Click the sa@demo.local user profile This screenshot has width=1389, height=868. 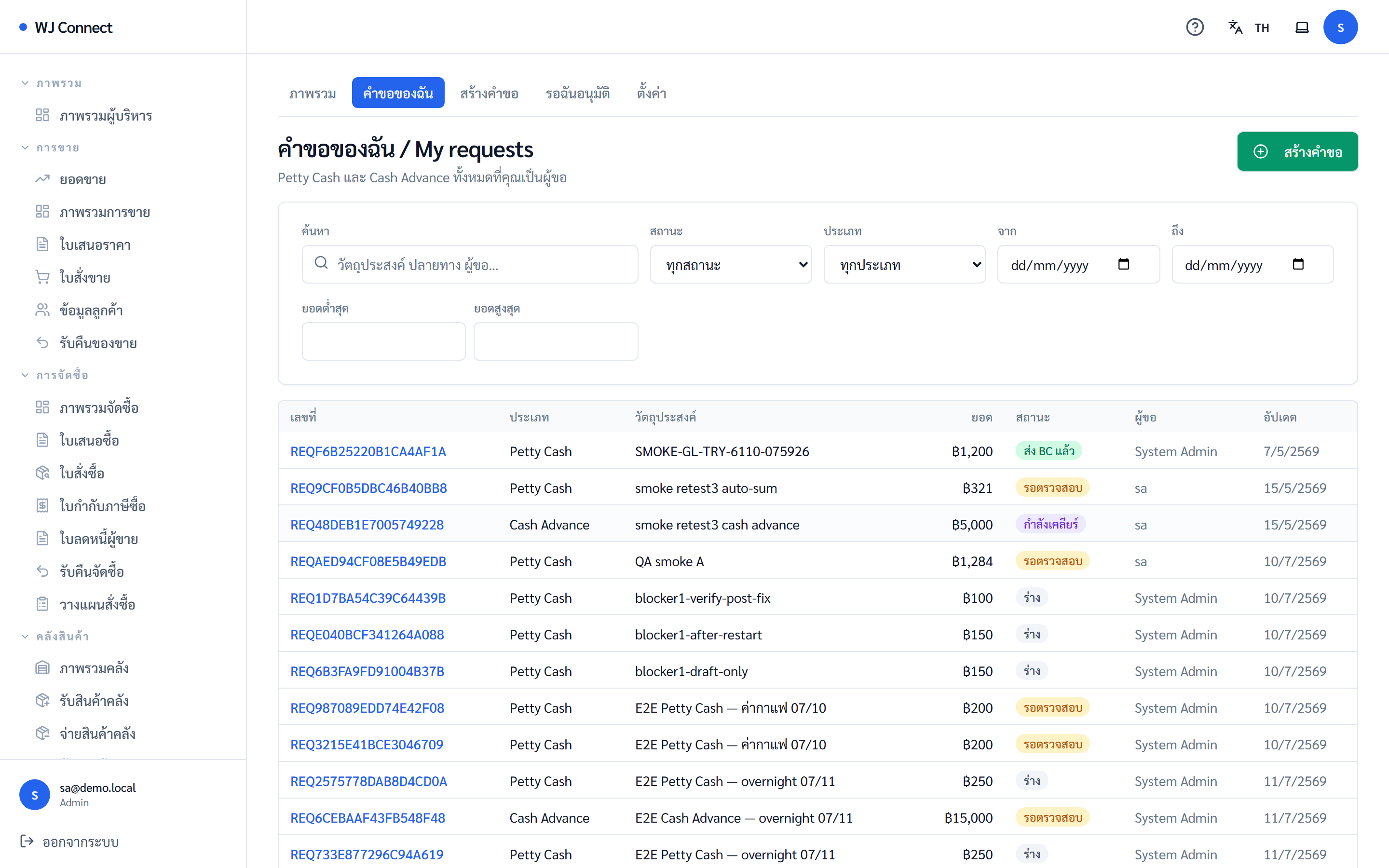[78, 795]
